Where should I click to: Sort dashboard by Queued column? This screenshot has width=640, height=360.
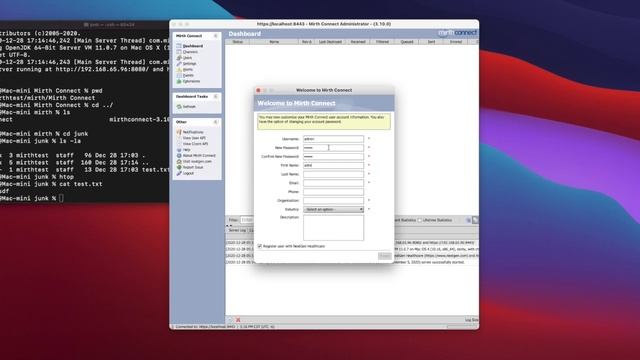(x=407, y=42)
